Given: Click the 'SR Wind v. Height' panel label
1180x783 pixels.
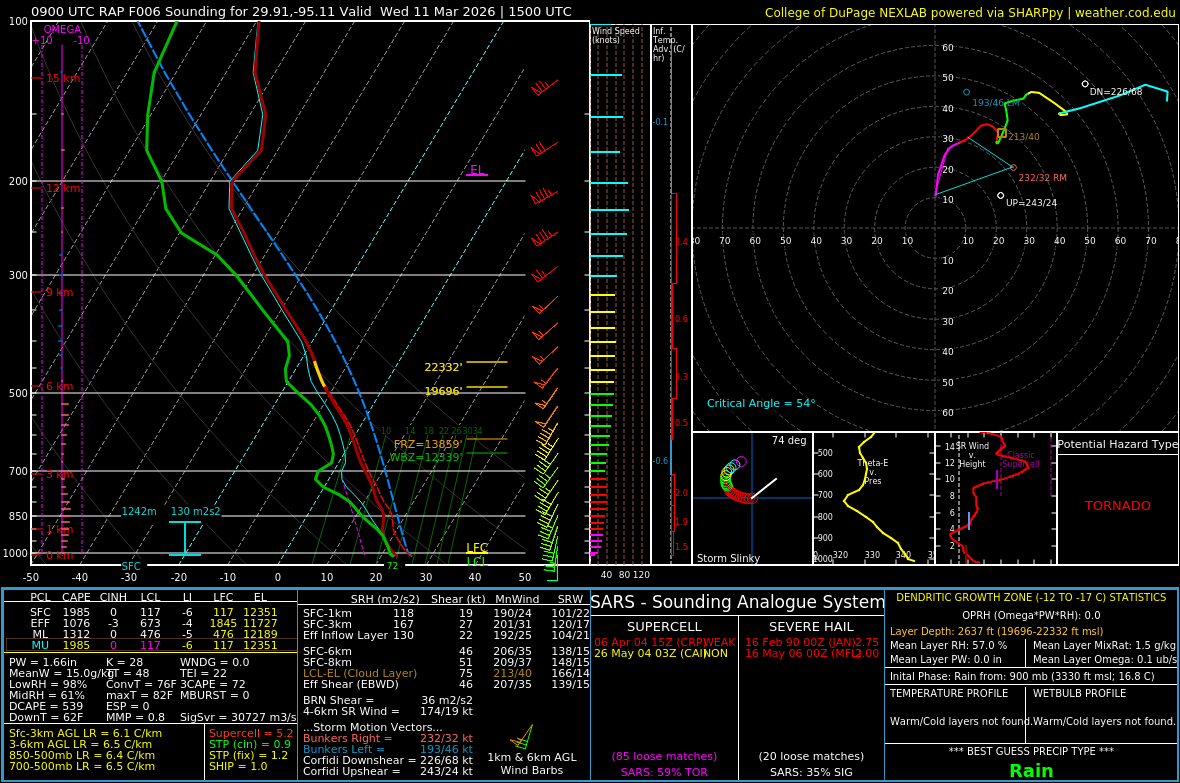Looking at the screenshot, I should (x=972, y=455).
